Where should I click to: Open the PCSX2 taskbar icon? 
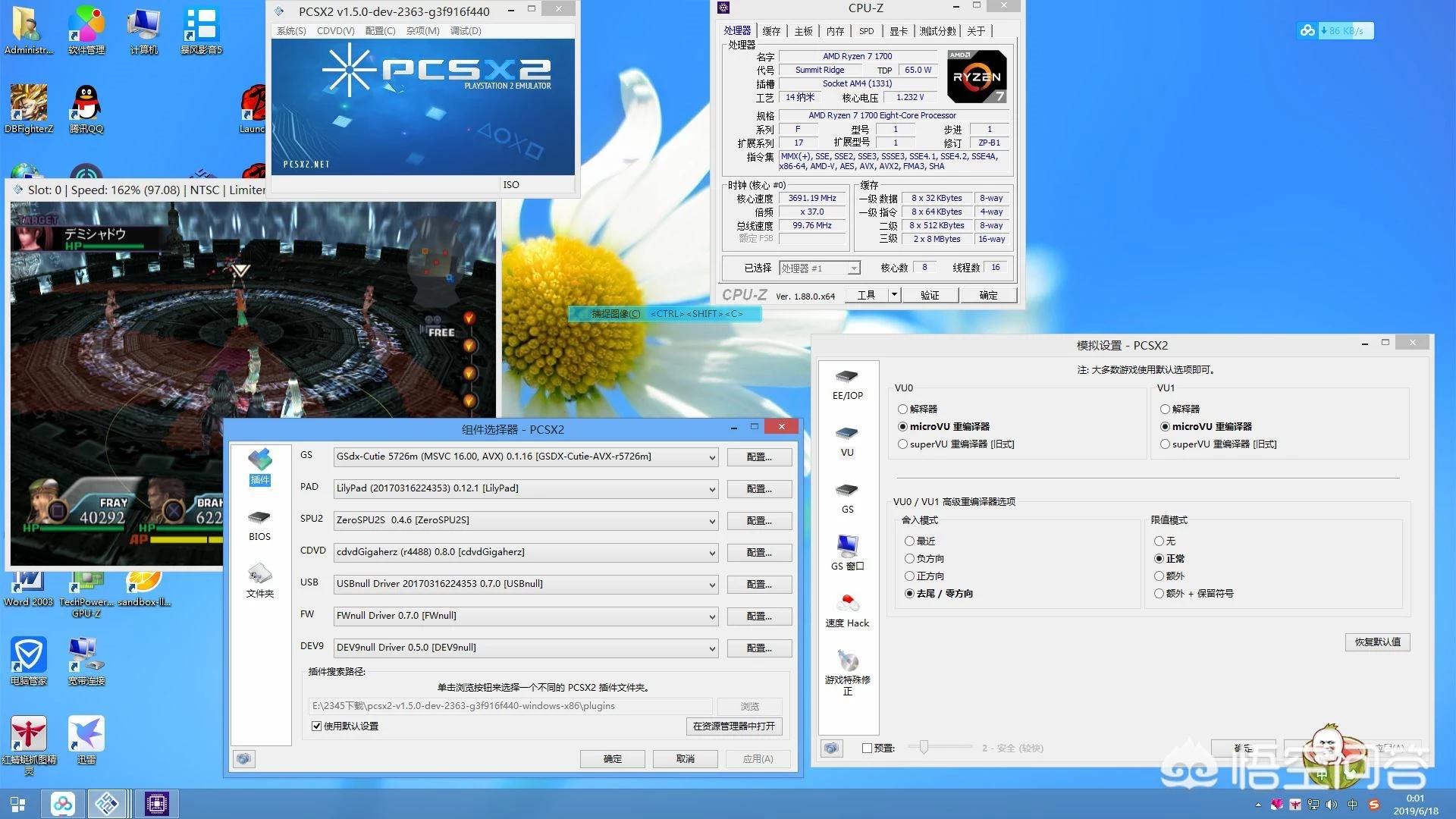(107, 804)
